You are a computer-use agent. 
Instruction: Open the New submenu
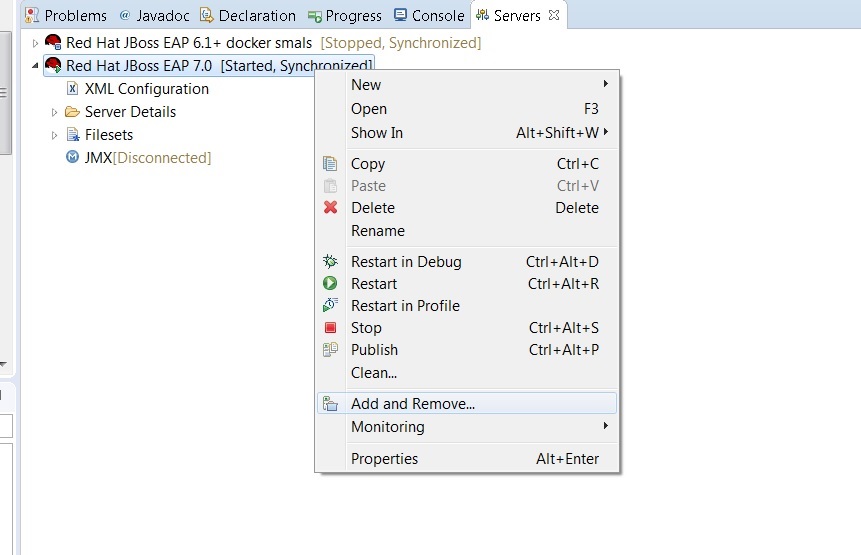coord(467,85)
